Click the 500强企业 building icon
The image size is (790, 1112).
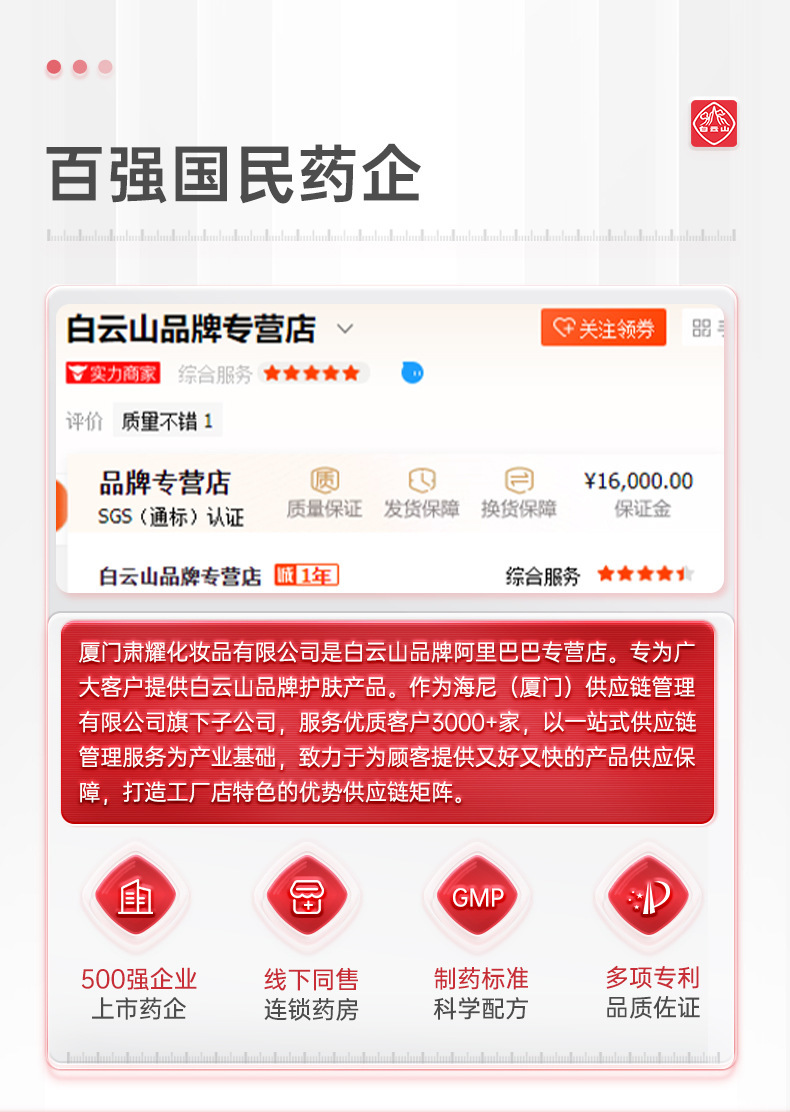tap(135, 896)
